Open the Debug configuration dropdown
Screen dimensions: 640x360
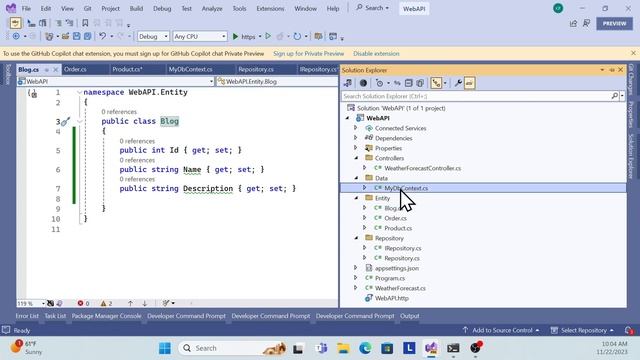click(153, 36)
